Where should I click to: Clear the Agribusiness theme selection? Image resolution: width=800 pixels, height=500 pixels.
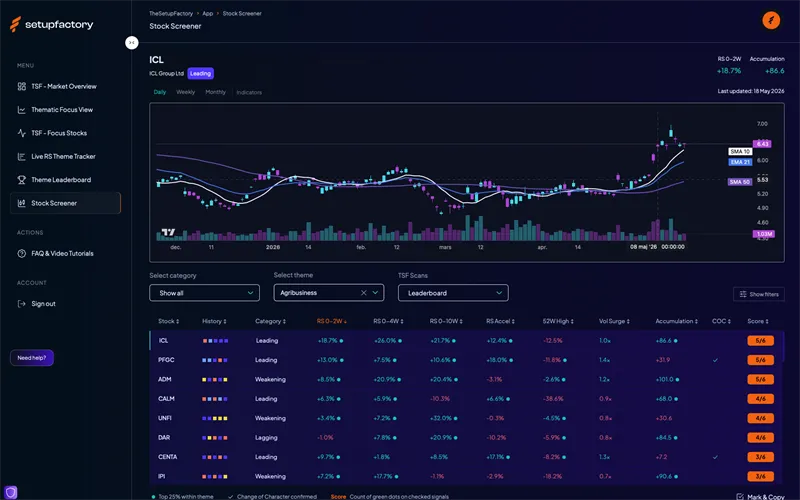point(364,293)
